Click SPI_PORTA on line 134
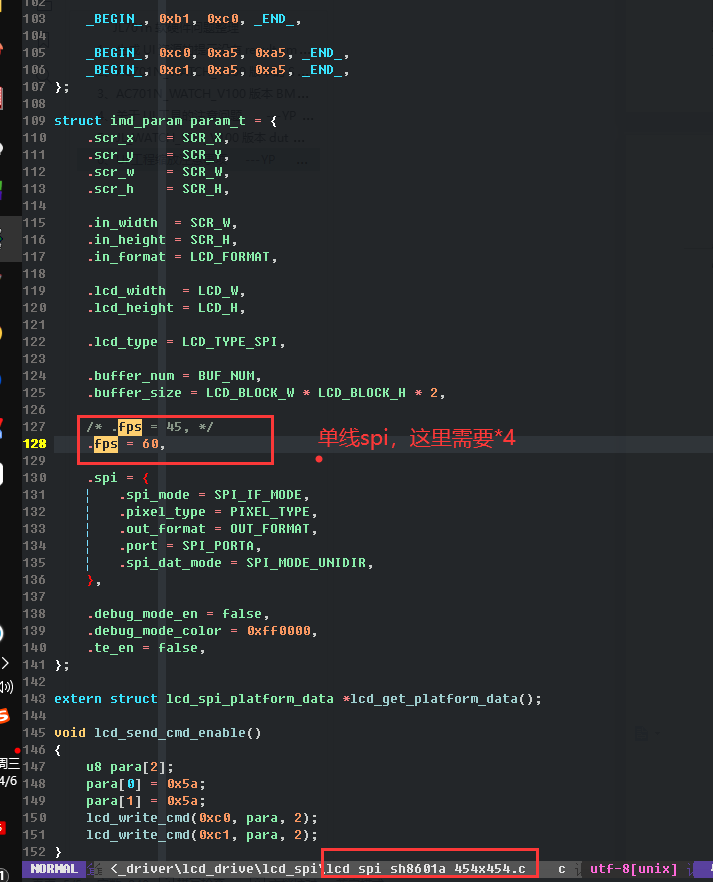This screenshot has height=882, width=713. point(218,546)
